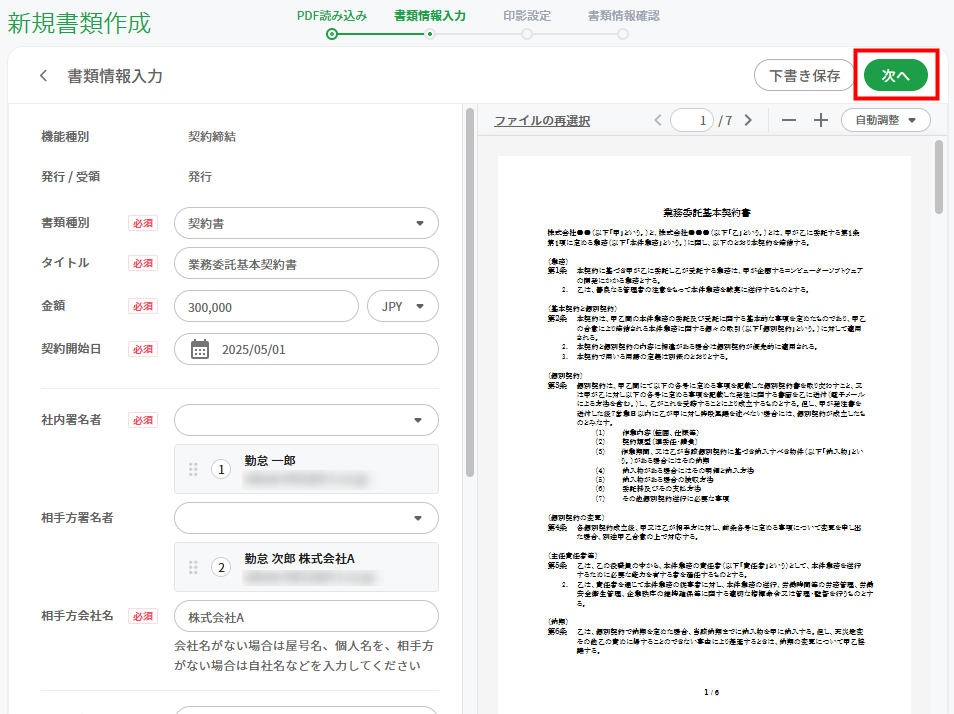Open the 書類種別 dropdown showing 契約書

click(306, 223)
